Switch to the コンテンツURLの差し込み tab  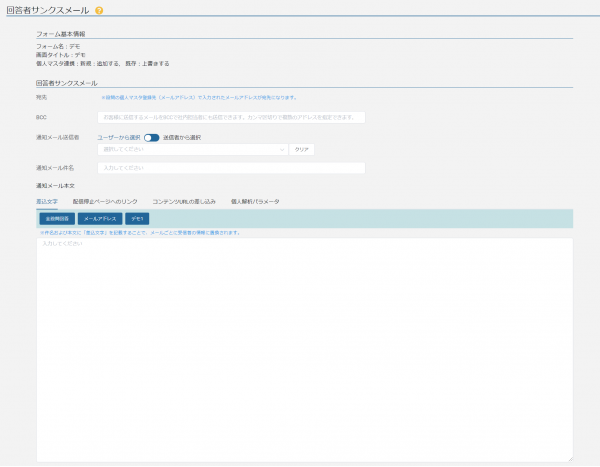(x=183, y=201)
